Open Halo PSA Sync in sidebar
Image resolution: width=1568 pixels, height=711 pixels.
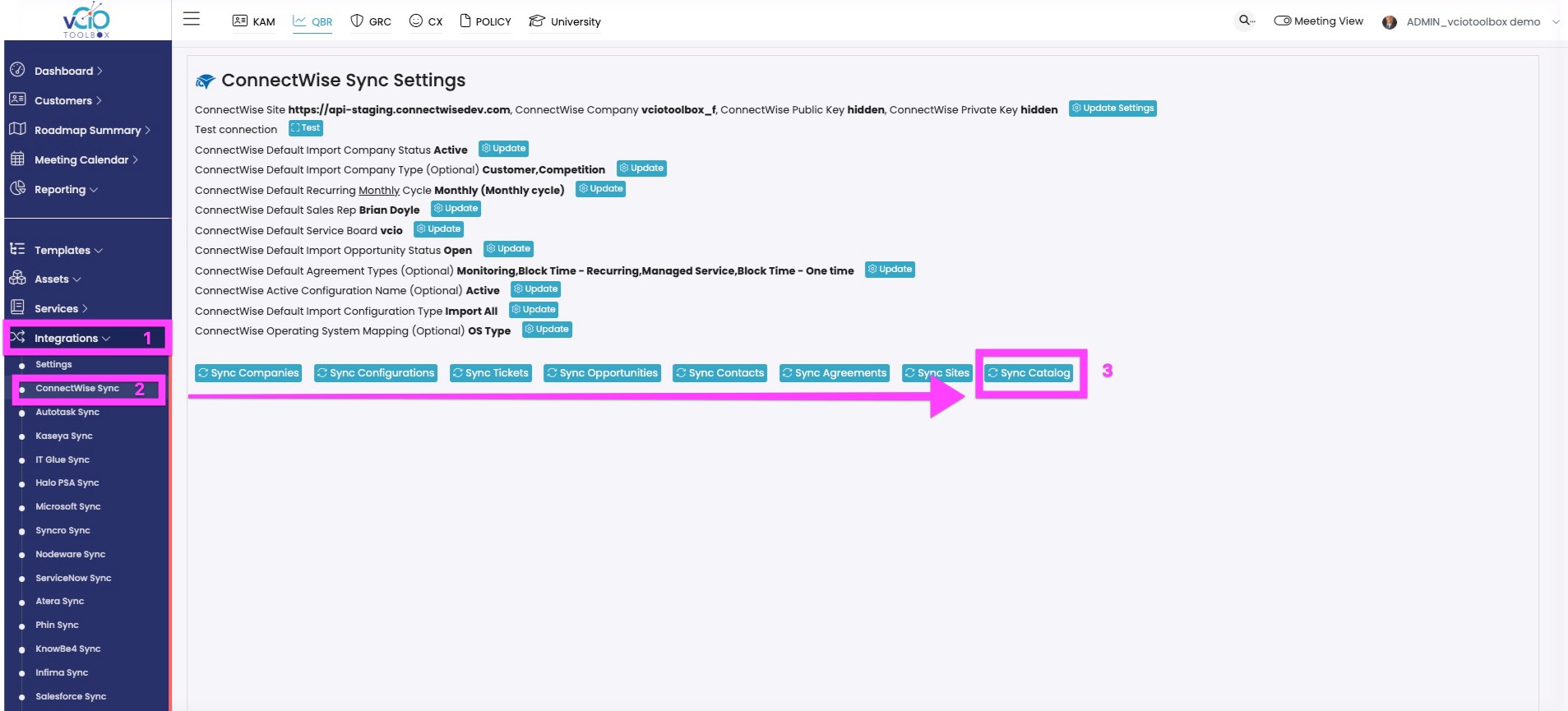coord(67,483)
